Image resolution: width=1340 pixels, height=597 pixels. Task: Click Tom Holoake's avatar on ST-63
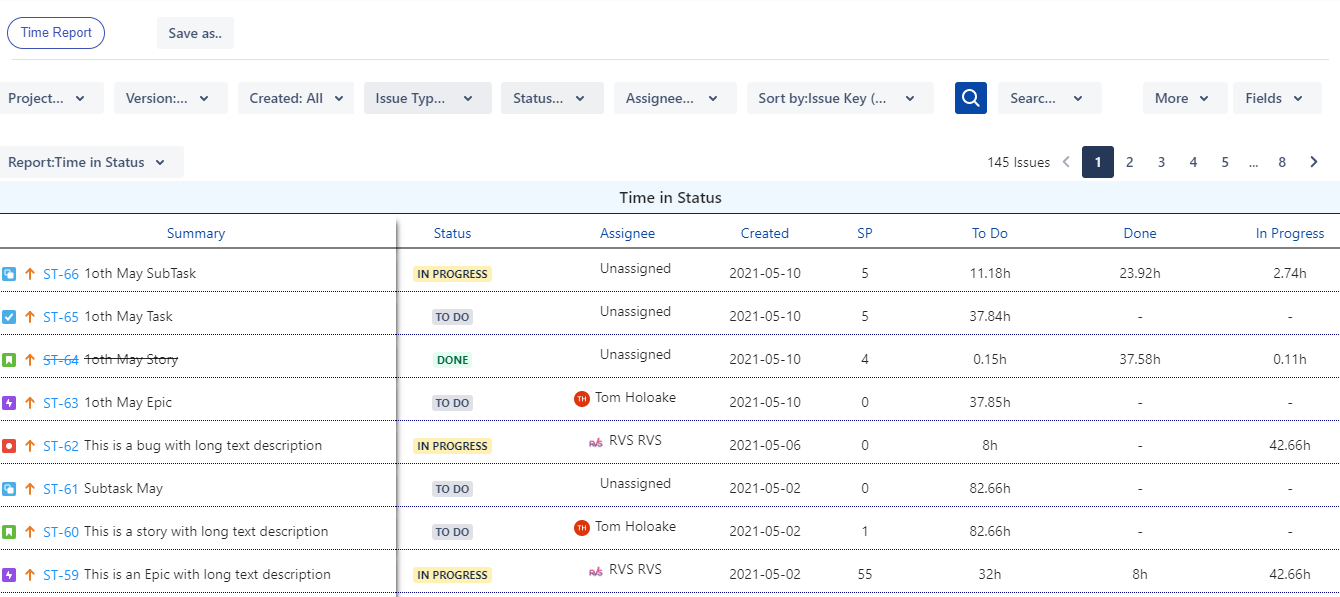pos(582,399)
